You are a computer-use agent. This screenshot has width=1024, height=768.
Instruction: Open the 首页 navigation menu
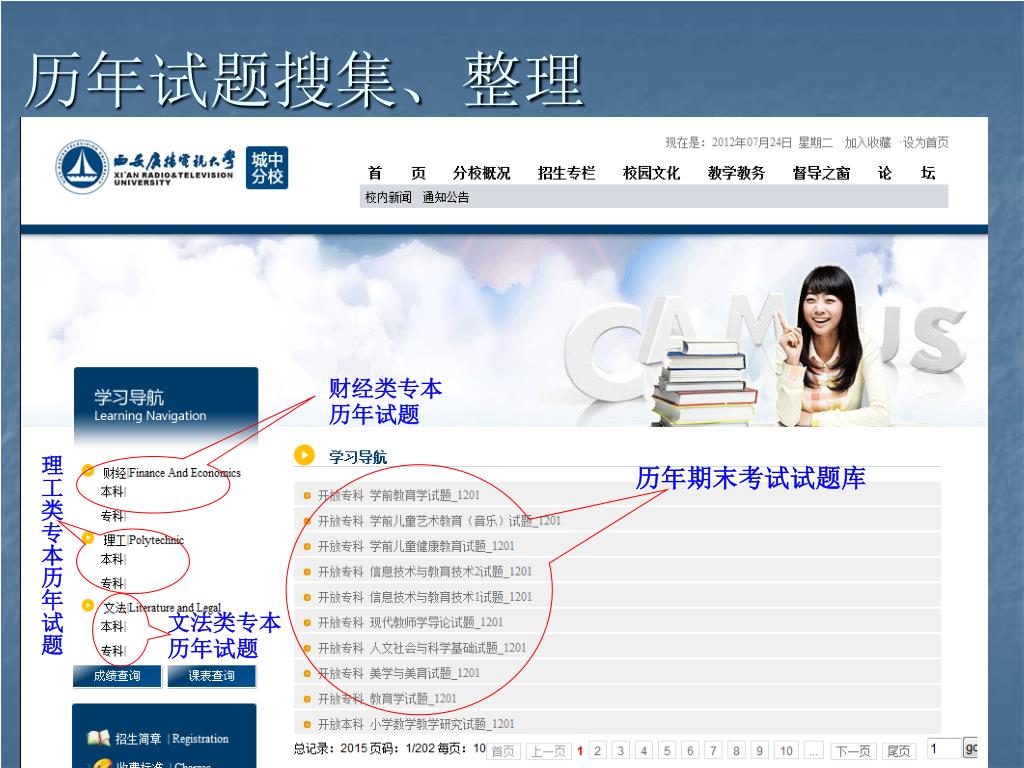[x=396, y=173]
